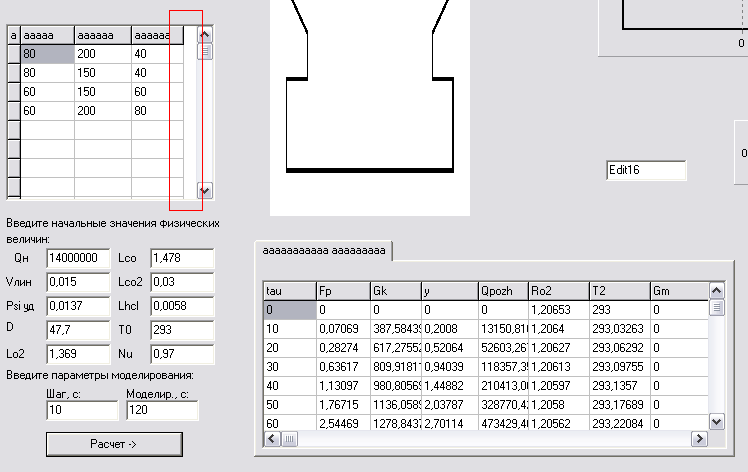Click the Psi уд value field
Screen dimensions: 748x472
tap(78, 306)
